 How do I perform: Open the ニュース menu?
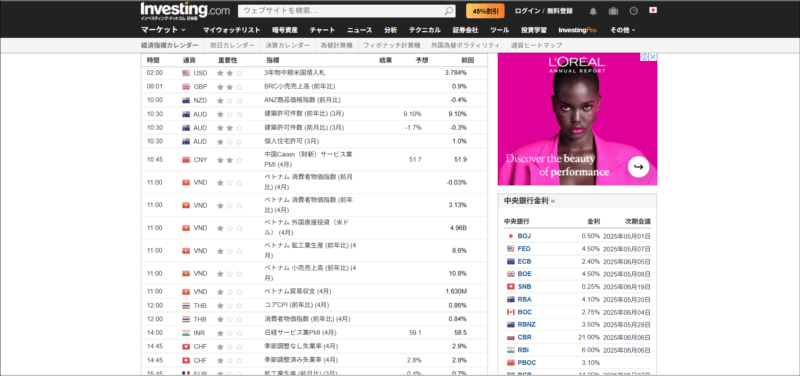[360, 30]
